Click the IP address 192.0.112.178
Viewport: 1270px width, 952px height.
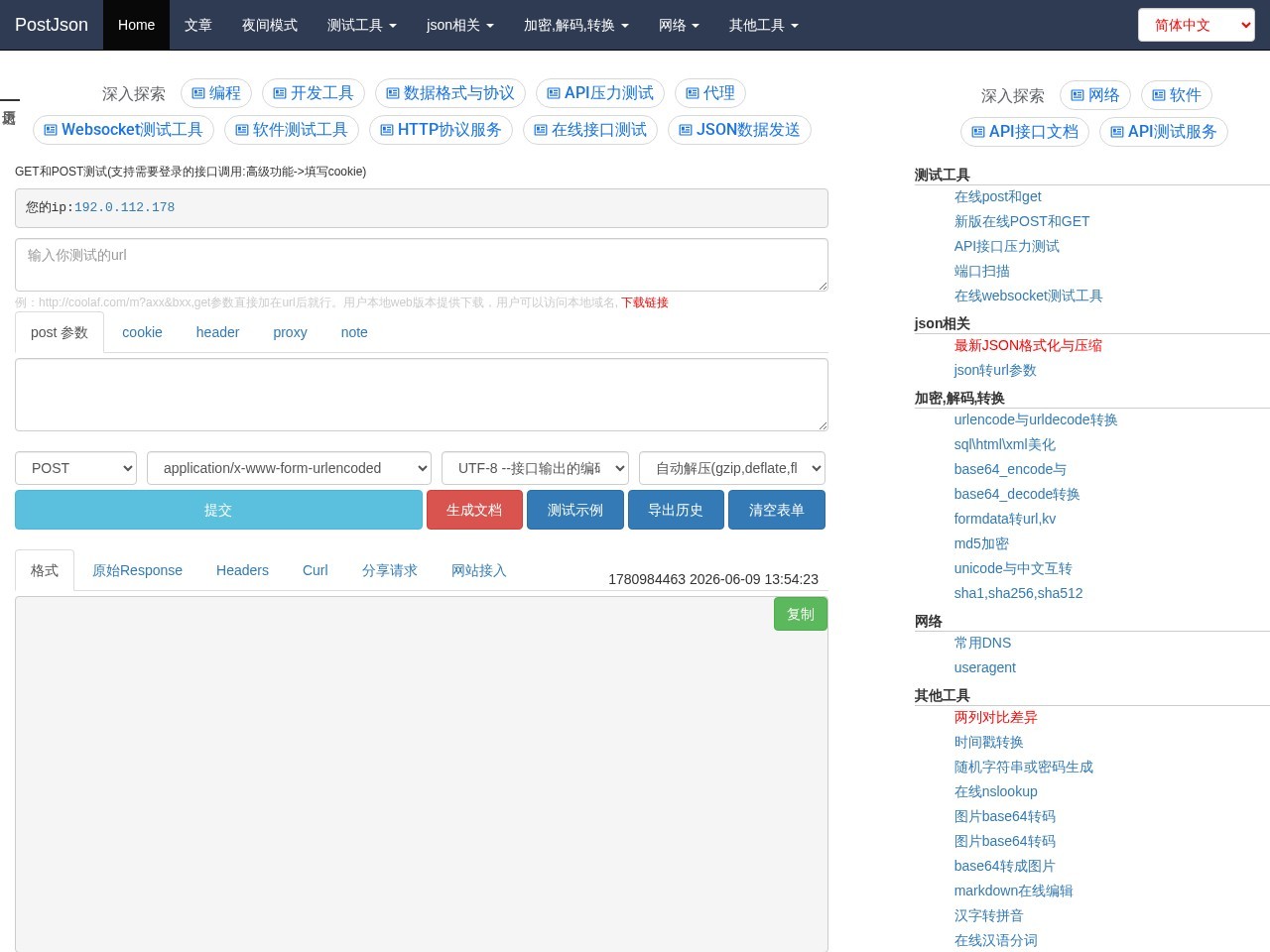tap(124, 207)
